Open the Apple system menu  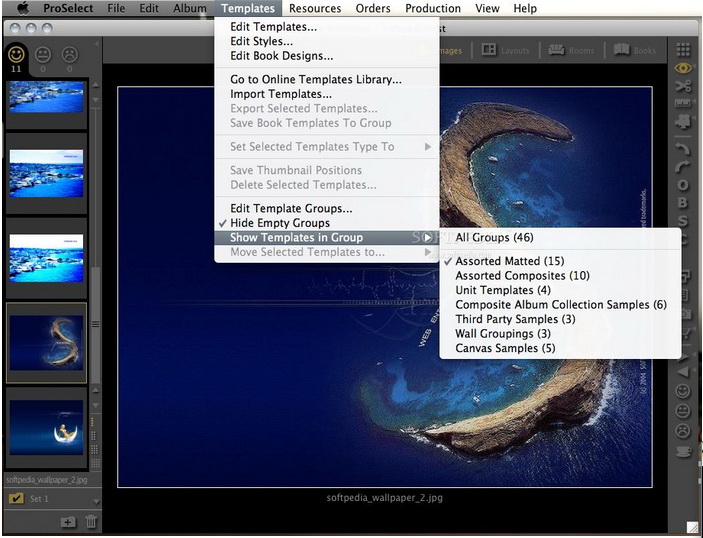pyautogui.click(x=22, y=8)
